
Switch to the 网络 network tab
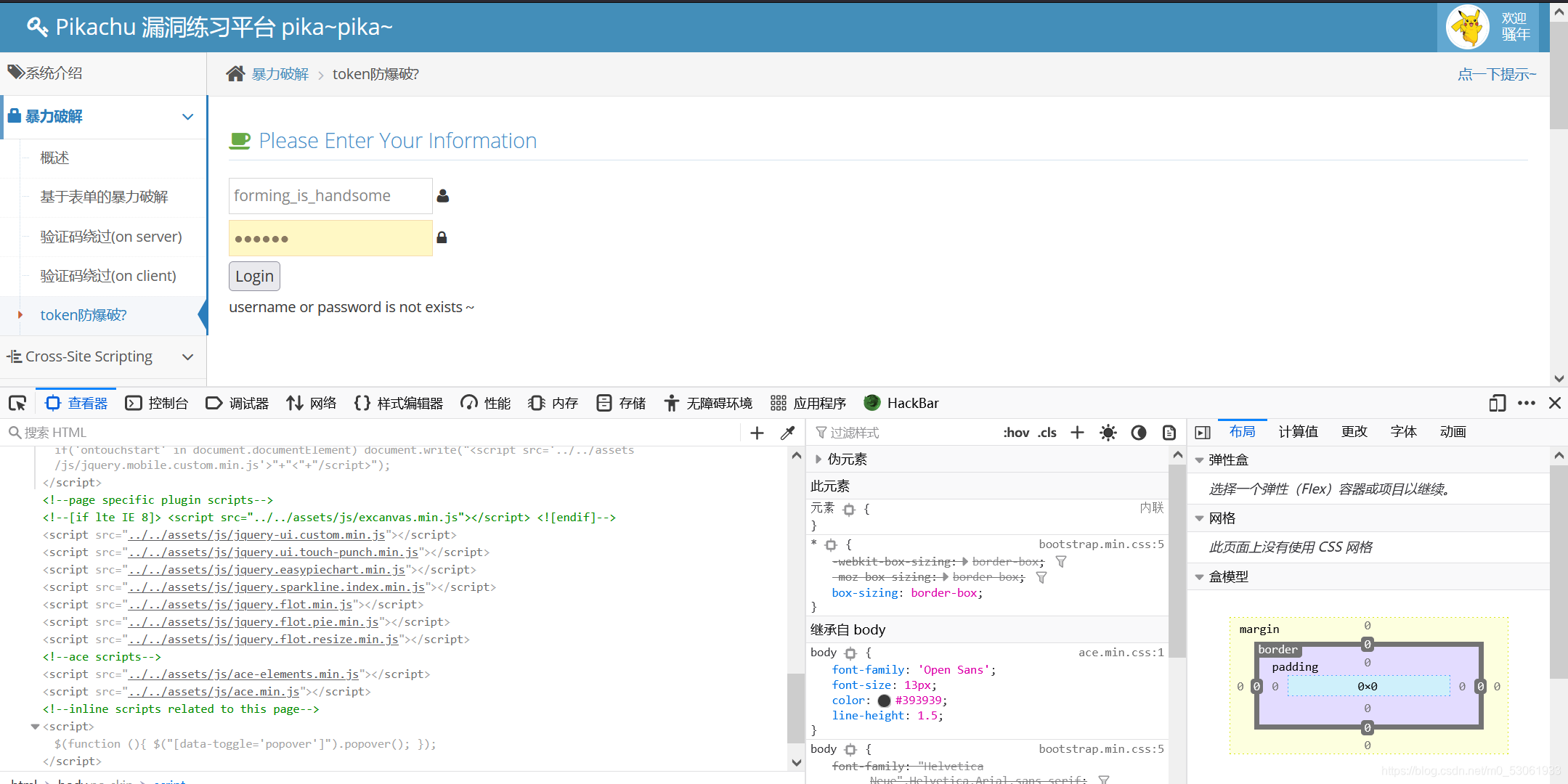click(312, 403)
